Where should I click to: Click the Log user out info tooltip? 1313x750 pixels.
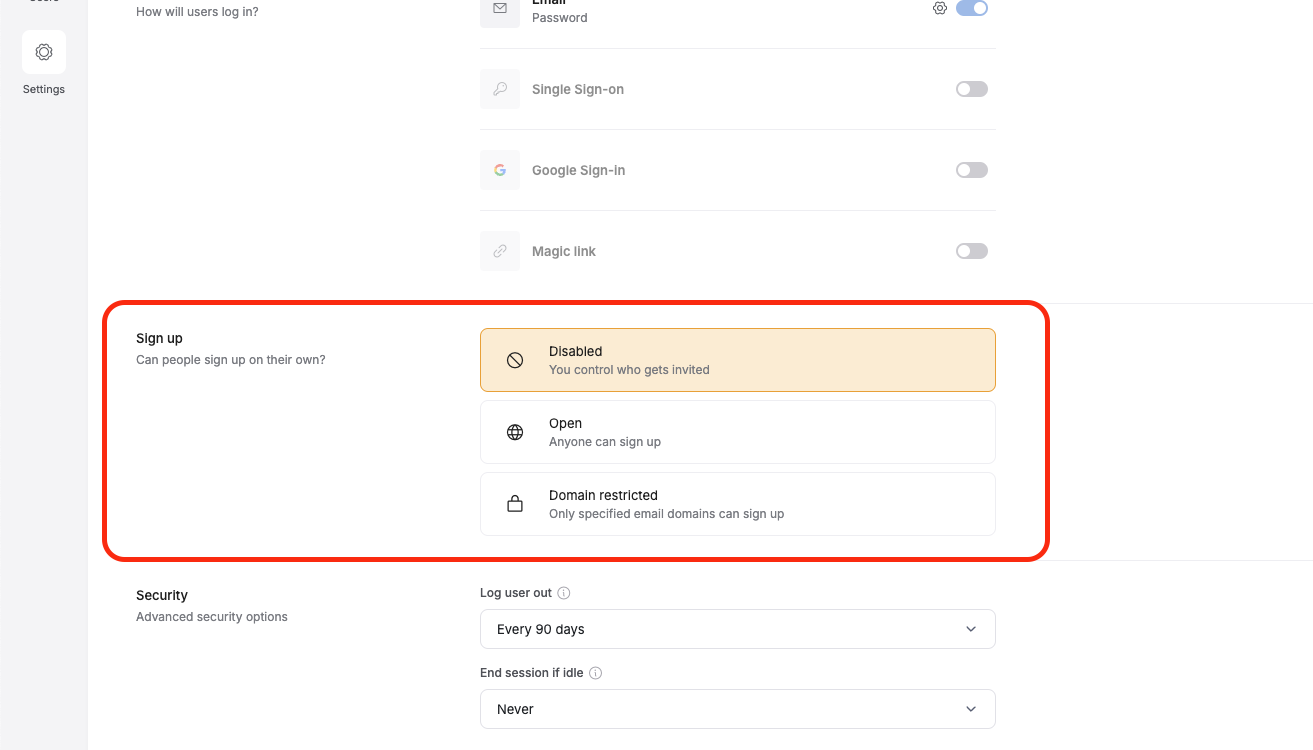click(564, 592)
